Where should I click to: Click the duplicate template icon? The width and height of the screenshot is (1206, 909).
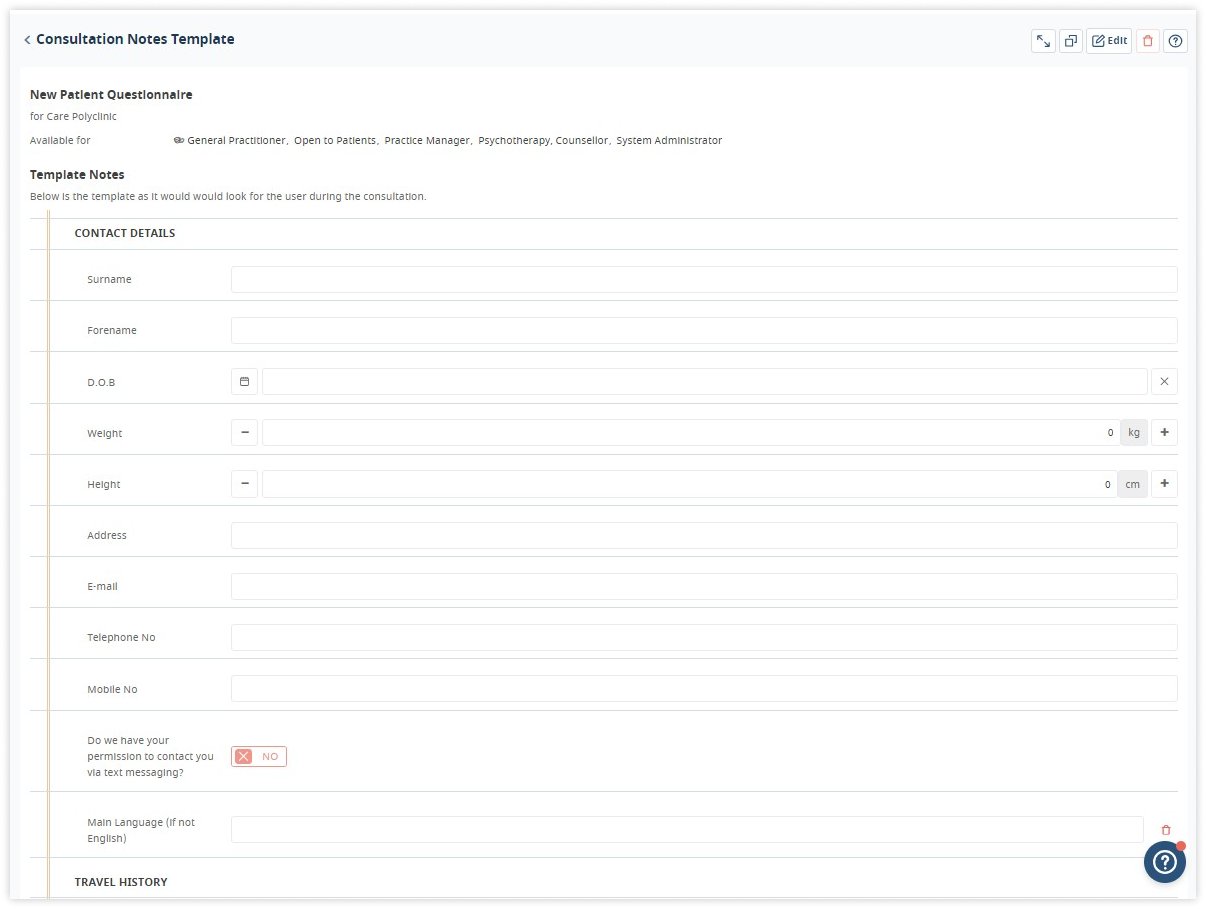(x=1071, y=41)
